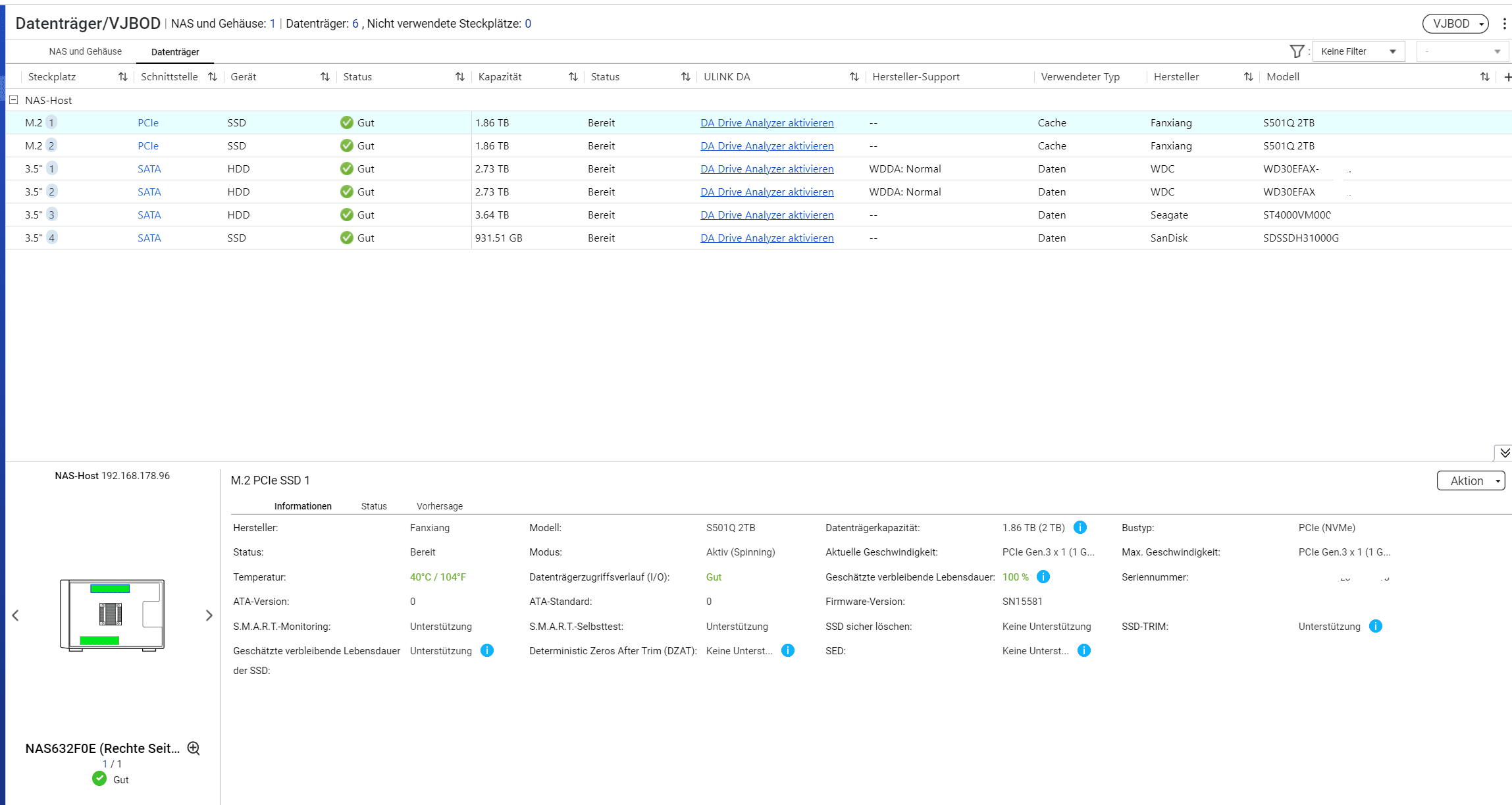This screenshot has height=805, width=1512.
Task: Sort by Gerät column arrows
Action: [325, 77]
